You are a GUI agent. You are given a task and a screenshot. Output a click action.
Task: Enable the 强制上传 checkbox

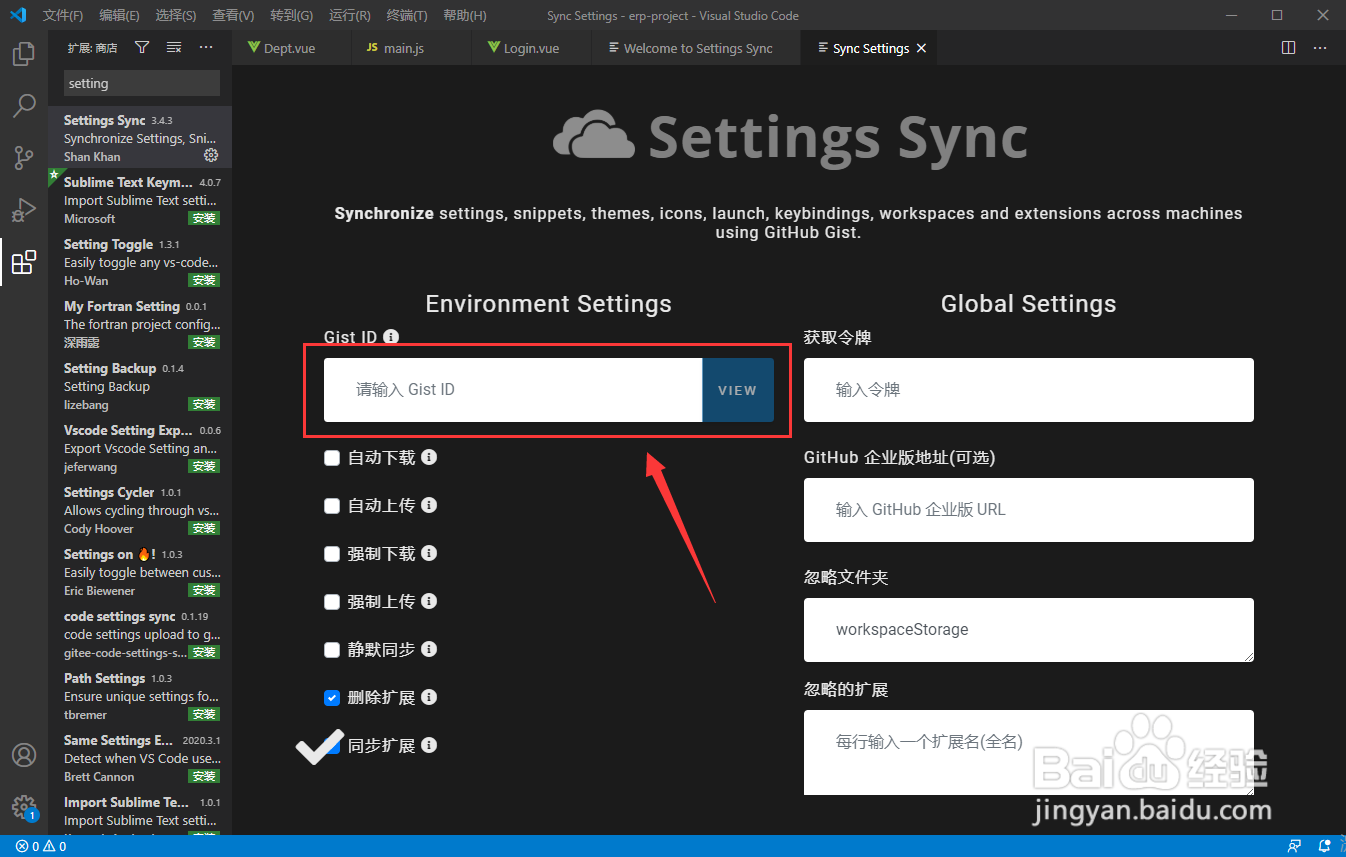tap(332, 602)
